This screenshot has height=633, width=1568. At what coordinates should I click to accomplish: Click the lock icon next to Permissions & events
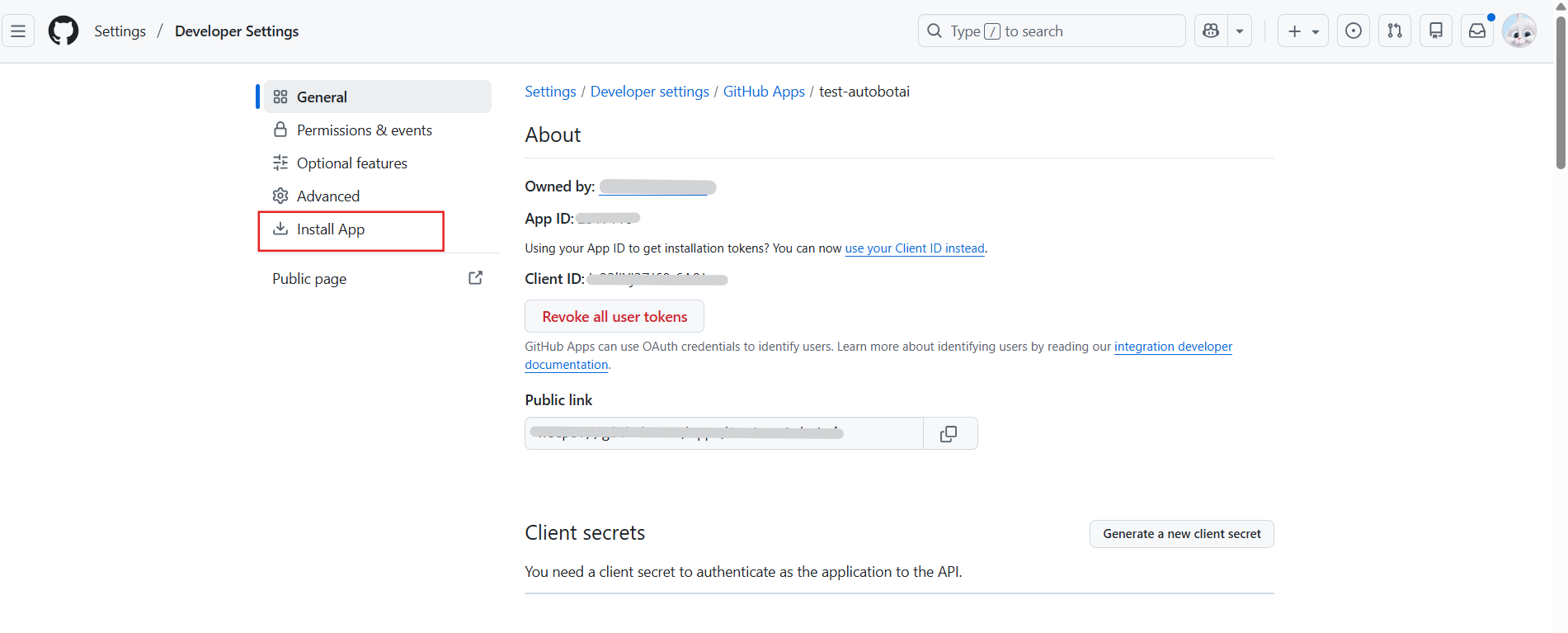[x=280, y=130]
